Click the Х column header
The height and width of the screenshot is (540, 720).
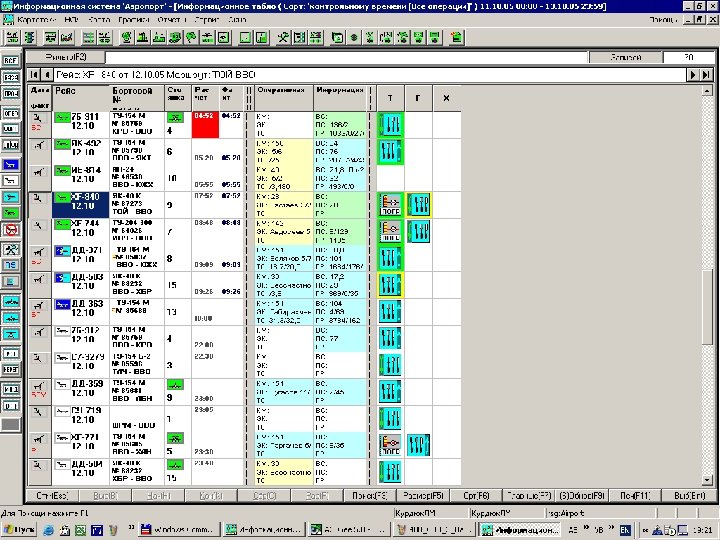point(446,98)
